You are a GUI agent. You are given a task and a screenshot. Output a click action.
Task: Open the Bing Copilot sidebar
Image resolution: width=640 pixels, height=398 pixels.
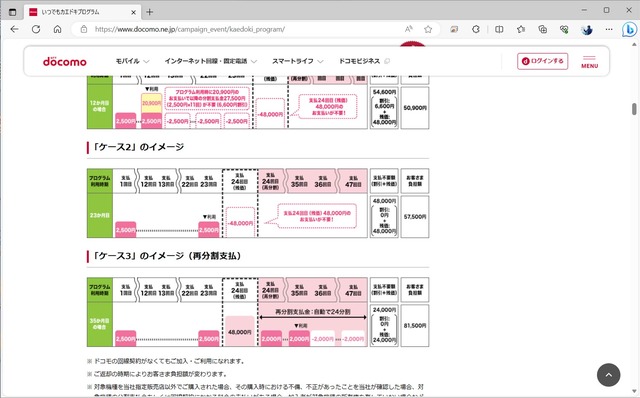[x=629, y=29]
